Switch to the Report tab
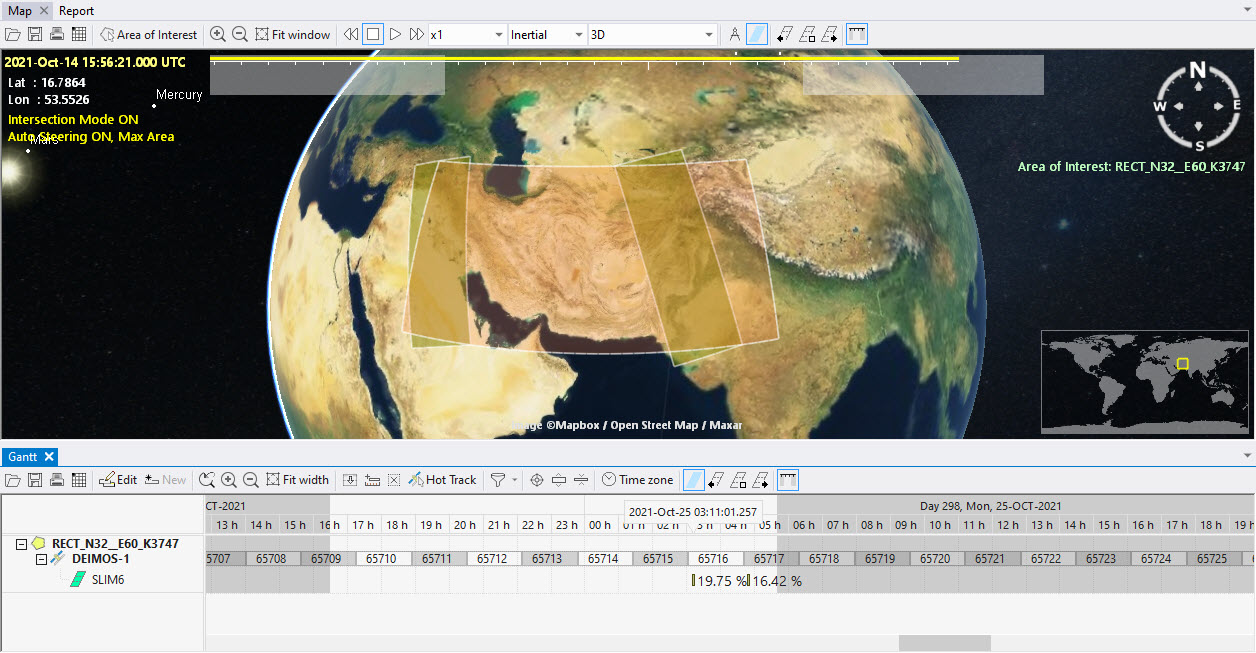The image size is (1256, 653). 76,11
